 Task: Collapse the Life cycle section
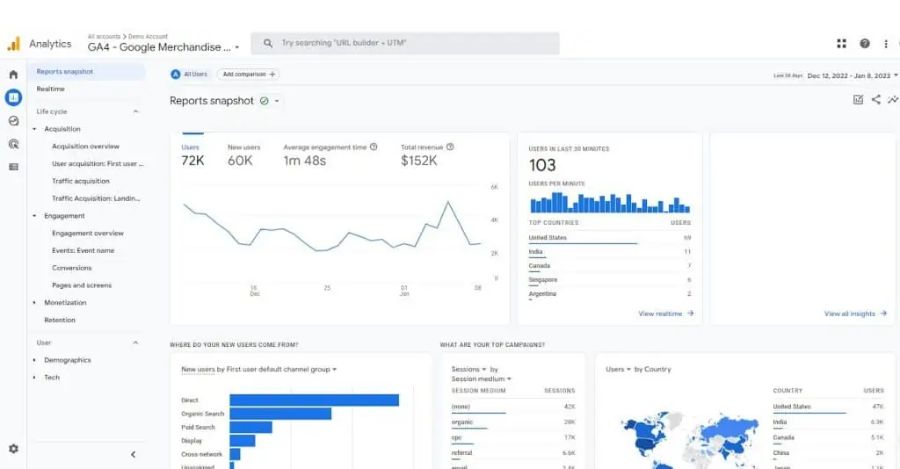tap(135, 111)
